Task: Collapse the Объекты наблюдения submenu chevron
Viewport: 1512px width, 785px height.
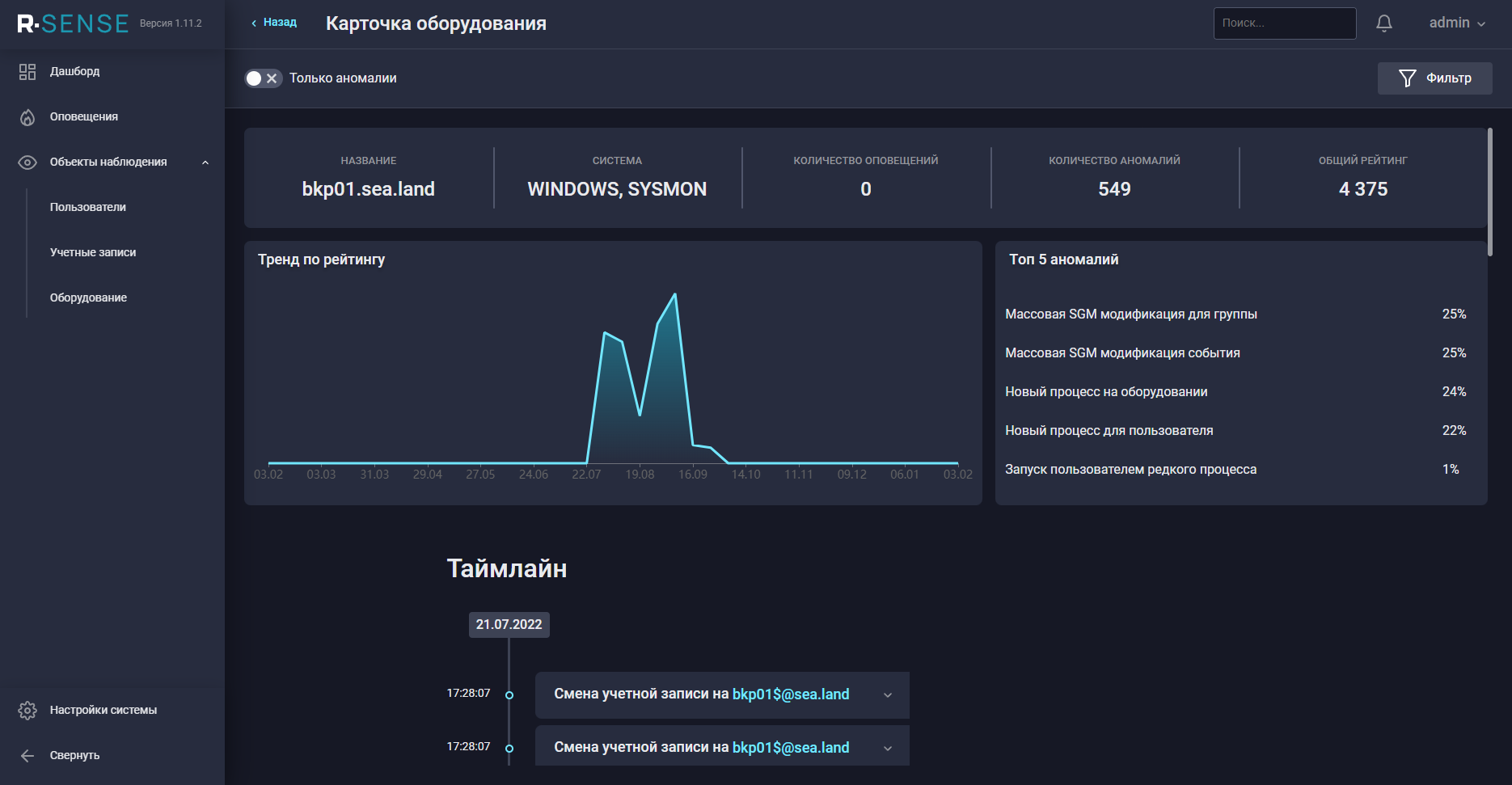Action: click(205, 162)
